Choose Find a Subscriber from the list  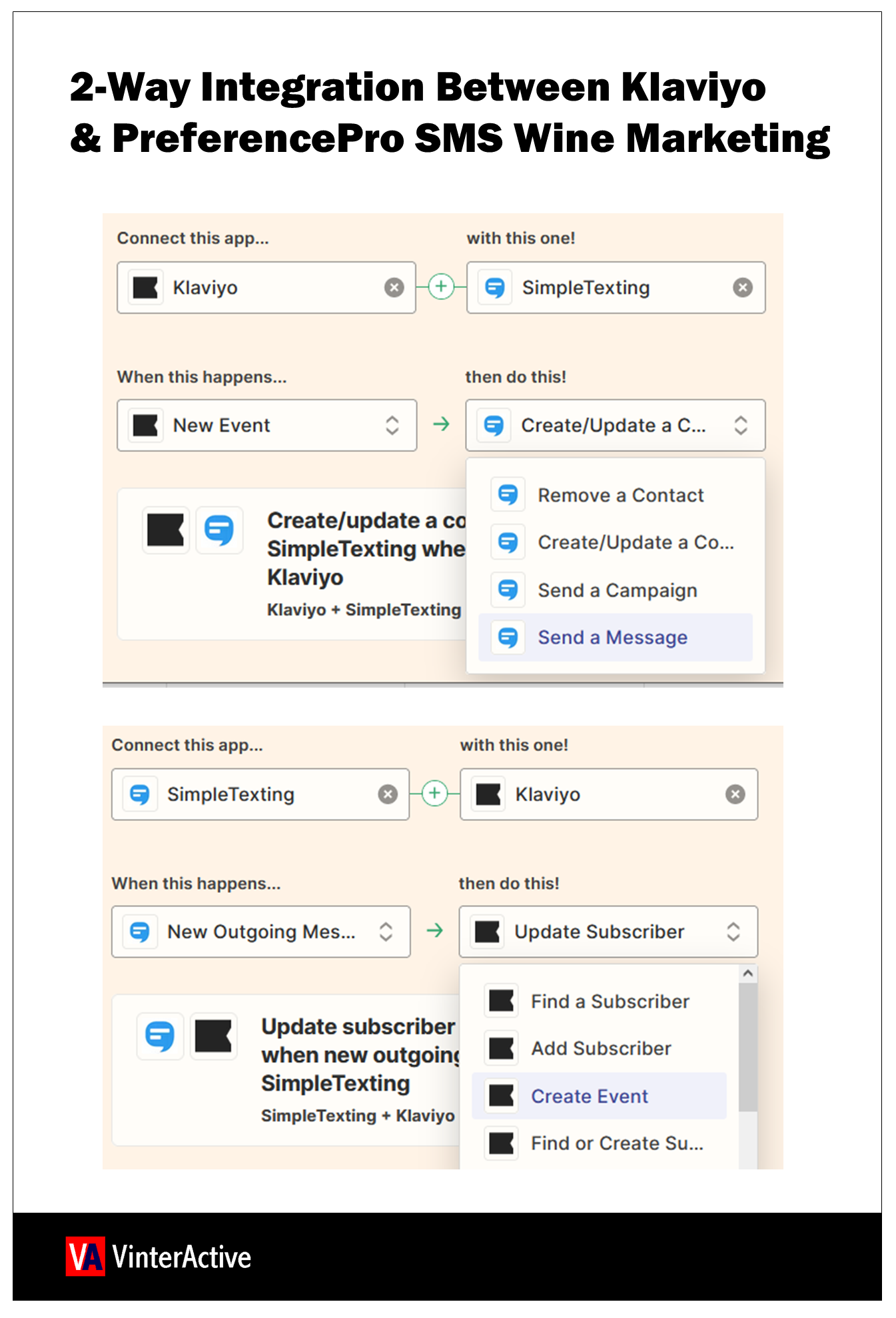(610, 1001)
